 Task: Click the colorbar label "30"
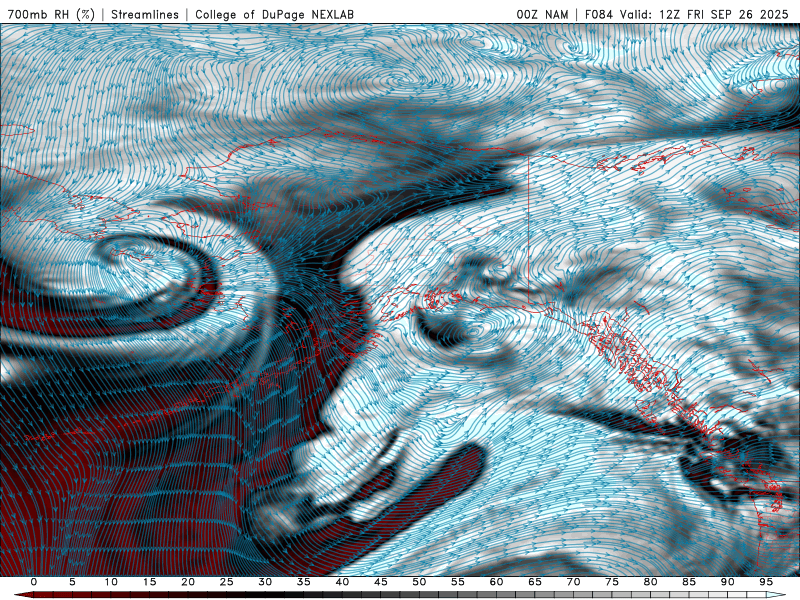point(265,582)
